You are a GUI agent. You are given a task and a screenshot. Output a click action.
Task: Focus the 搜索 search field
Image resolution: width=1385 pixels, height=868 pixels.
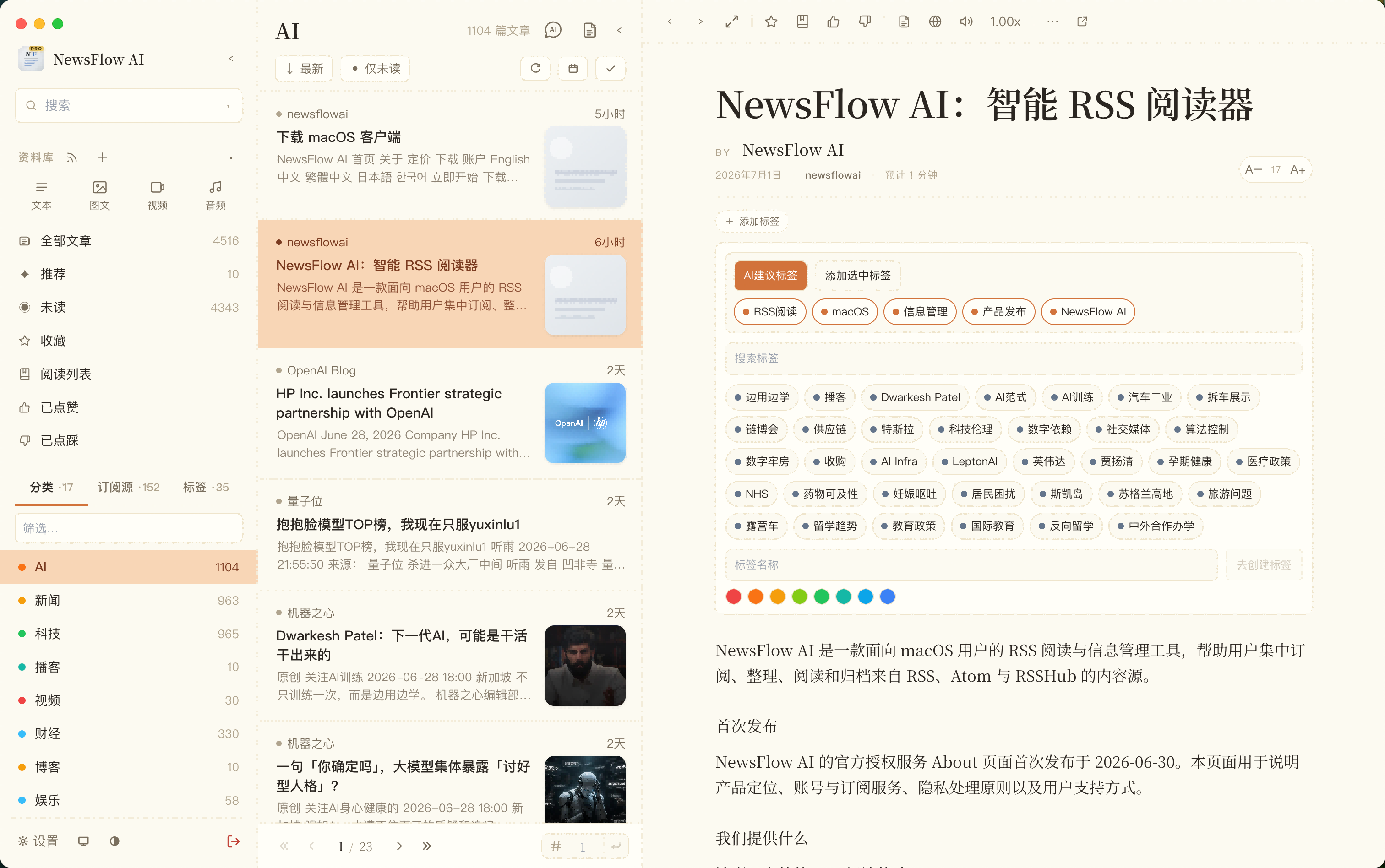128,106
